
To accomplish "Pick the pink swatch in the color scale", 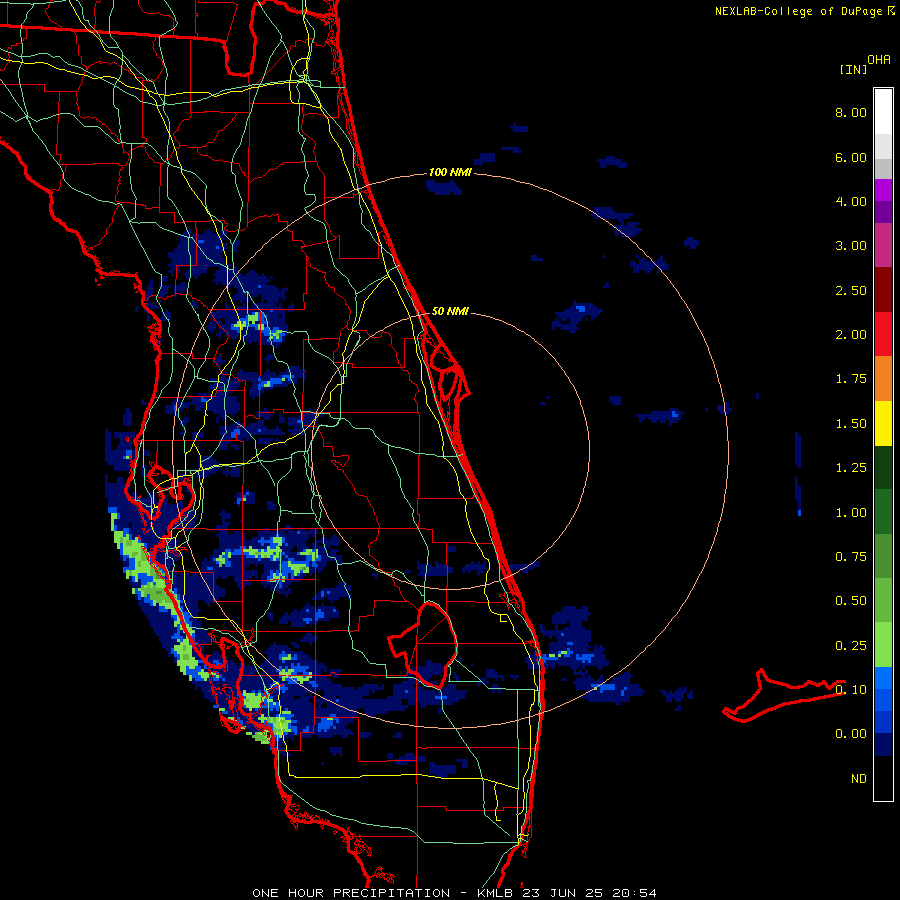I will click(x=883, y=246).
